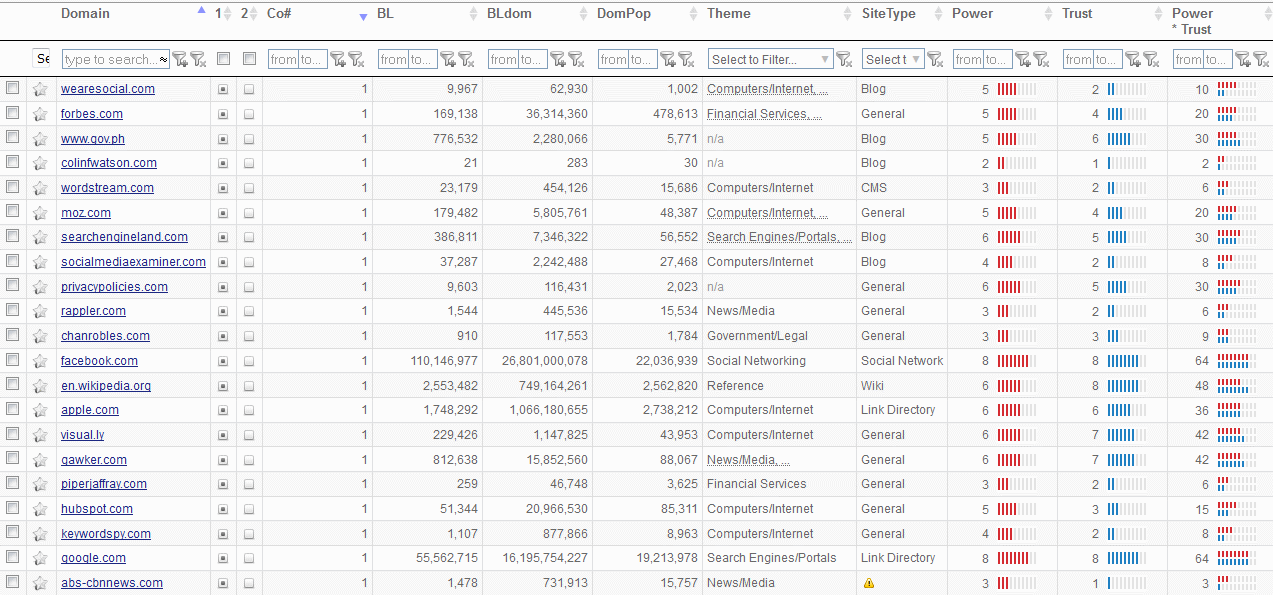
Task: Clear the BLdom column filter
Action: pos(576,60)
